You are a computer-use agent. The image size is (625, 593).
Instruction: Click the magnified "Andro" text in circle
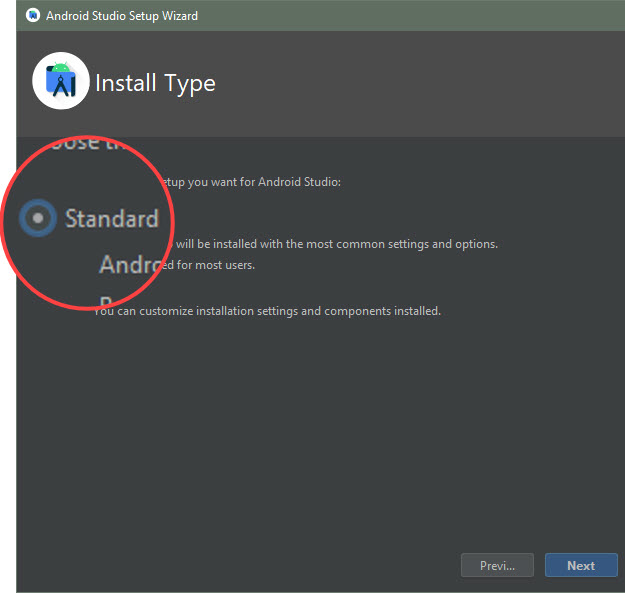[x=130, y=265]
